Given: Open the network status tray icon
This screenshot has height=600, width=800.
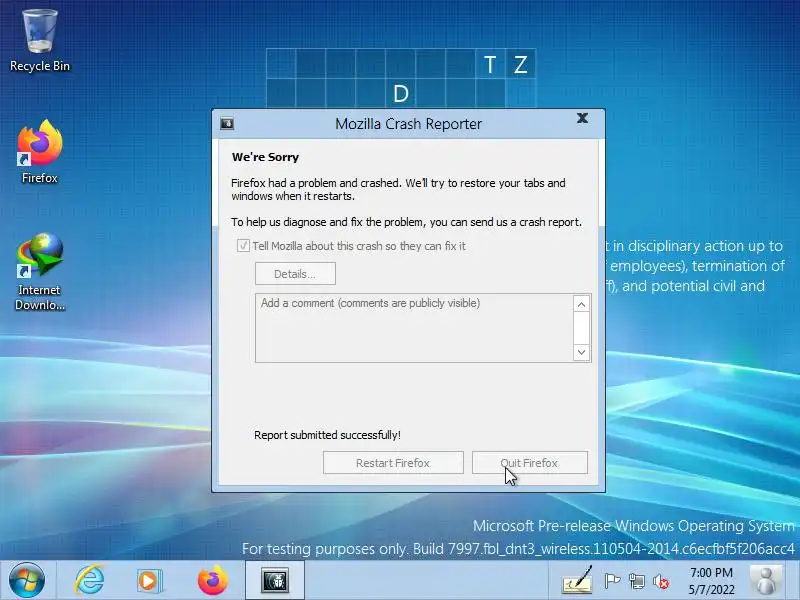Looking at the screenshot, I should [x=636, y=581].
